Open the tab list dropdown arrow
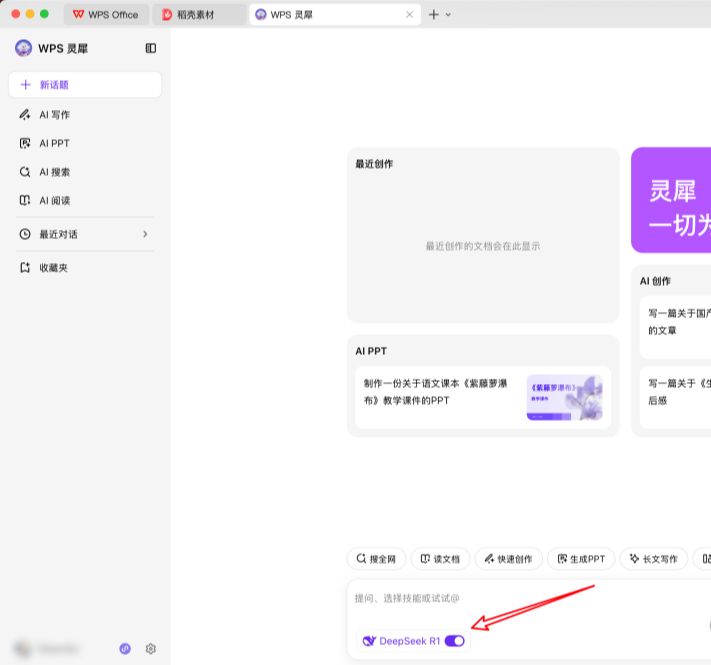Viewport: 711px width, 665px height. pos(448,15)
